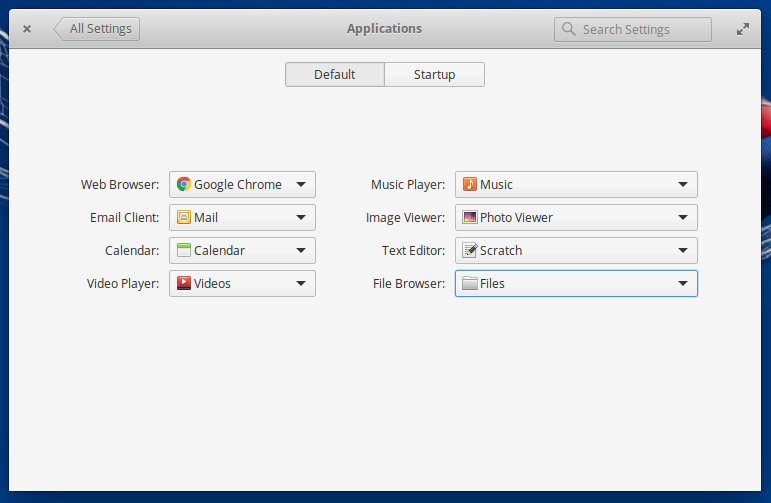771x503 pixels.
Task: Click the "Videos" text in Video Player
Action: [x=212, y=283]
